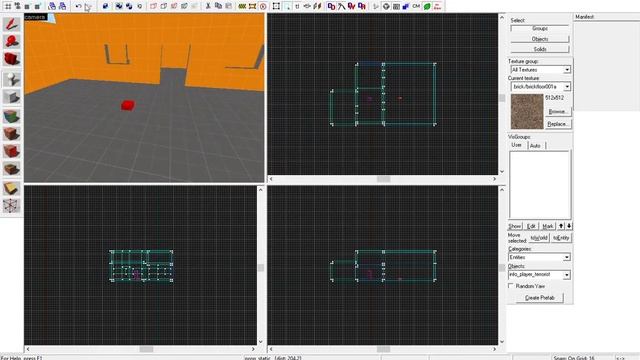The height and width of the screenshot is (360, 640).
Task: Click the smaller grid size icon
Action: click(27, 6)
